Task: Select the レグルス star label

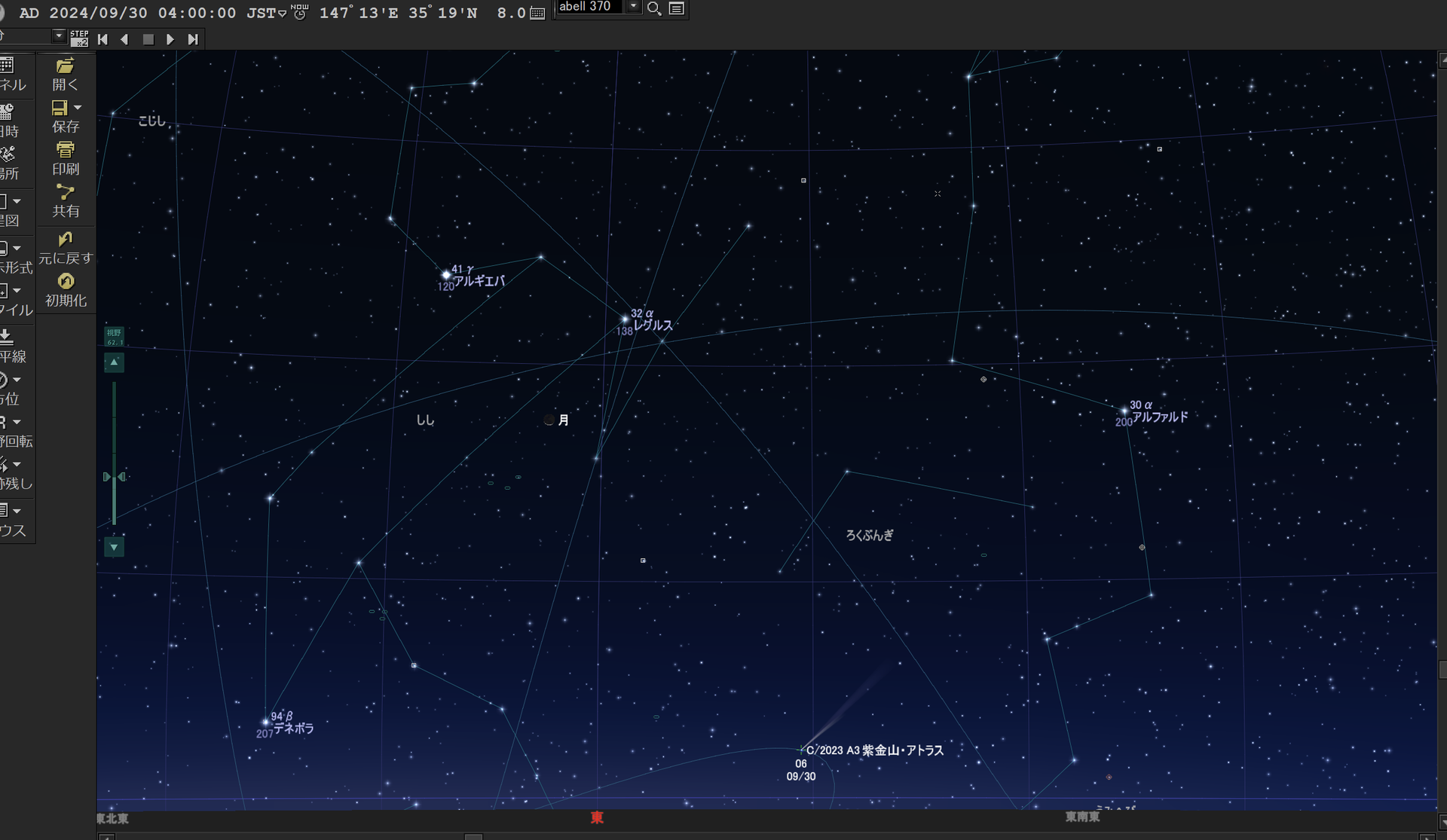Action: (x=653, y=325)
